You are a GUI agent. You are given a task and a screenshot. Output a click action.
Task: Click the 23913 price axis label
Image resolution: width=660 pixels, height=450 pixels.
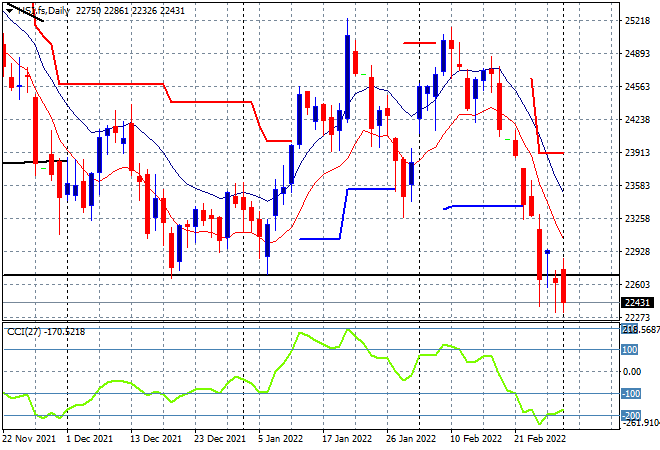coord(637,153)
